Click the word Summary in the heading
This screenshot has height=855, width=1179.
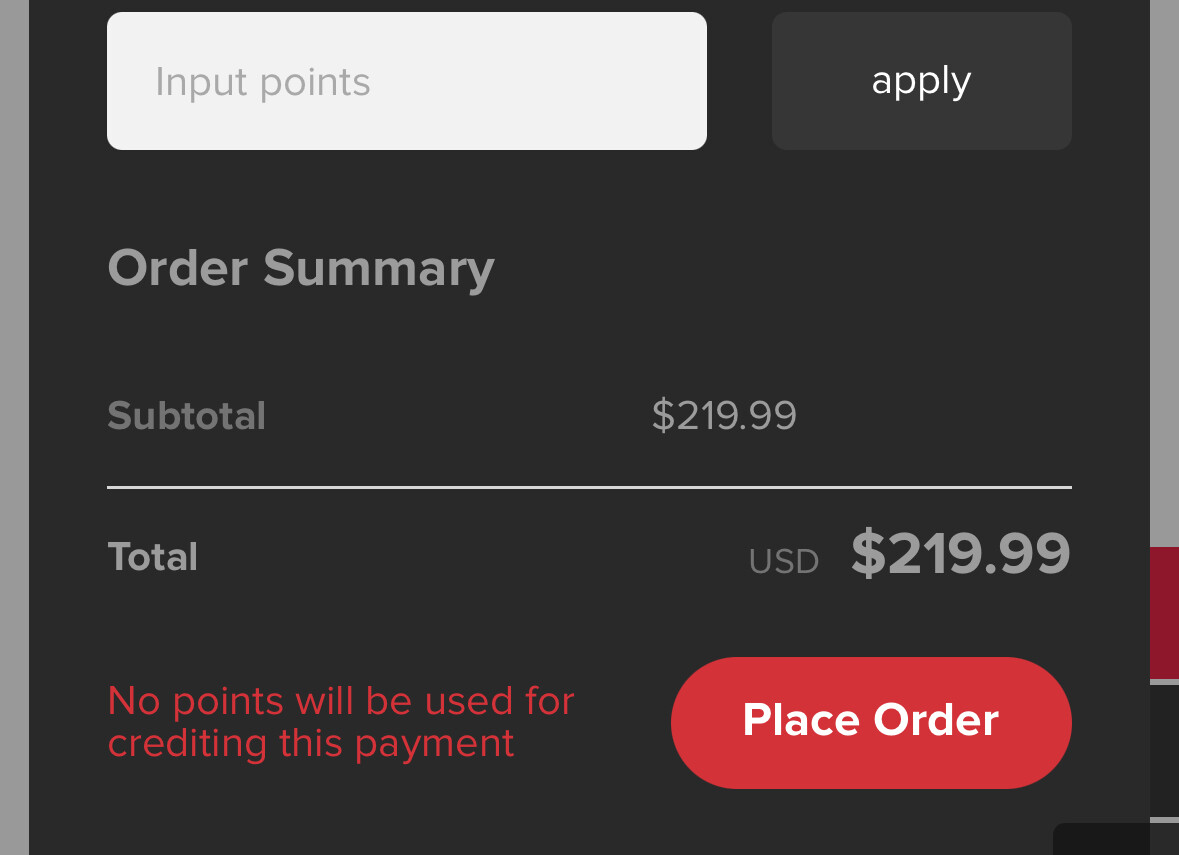click(x=378, y=268)
